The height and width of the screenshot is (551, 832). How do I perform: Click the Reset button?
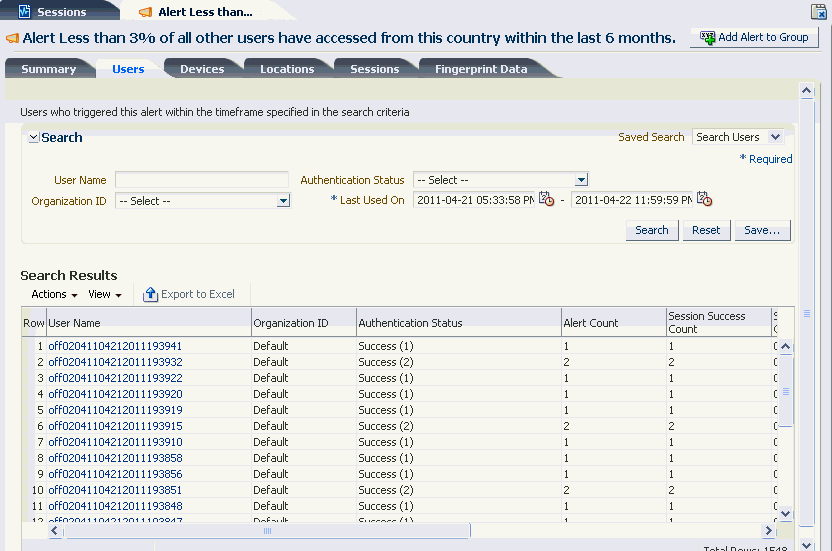tap(706, 230)
